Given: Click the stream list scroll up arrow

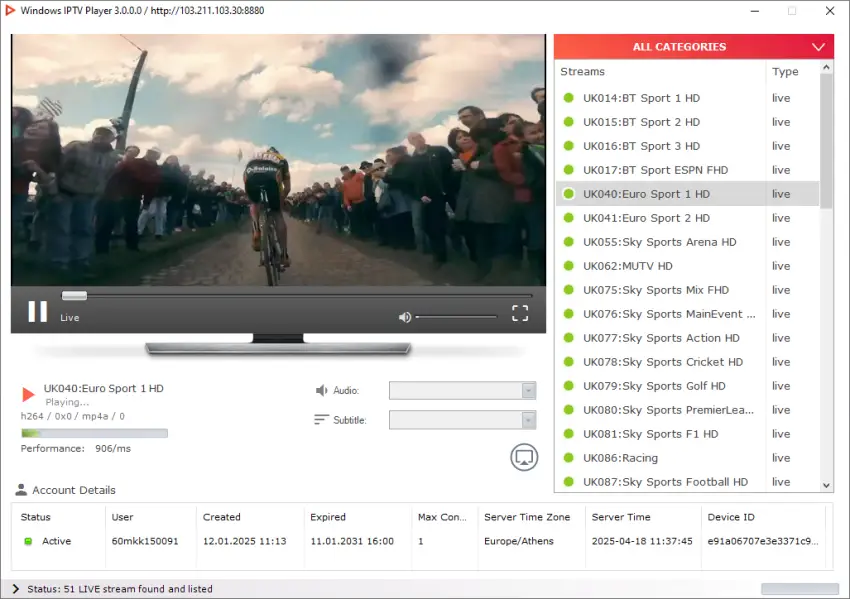Looking at the screenshot, I should coord(826,67).
